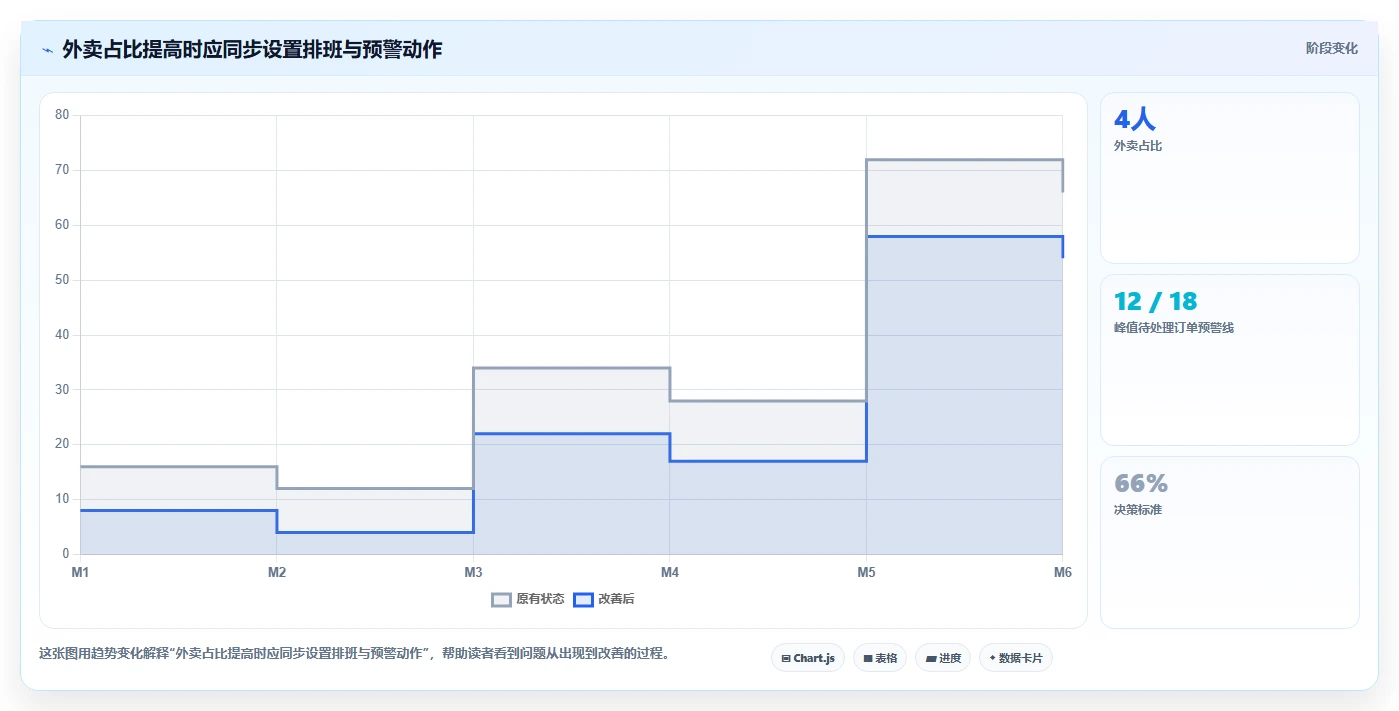This screenshot has height=711, width=1399.
Task: Click the 80 value on the y-axis
Action: pos(62,115)
